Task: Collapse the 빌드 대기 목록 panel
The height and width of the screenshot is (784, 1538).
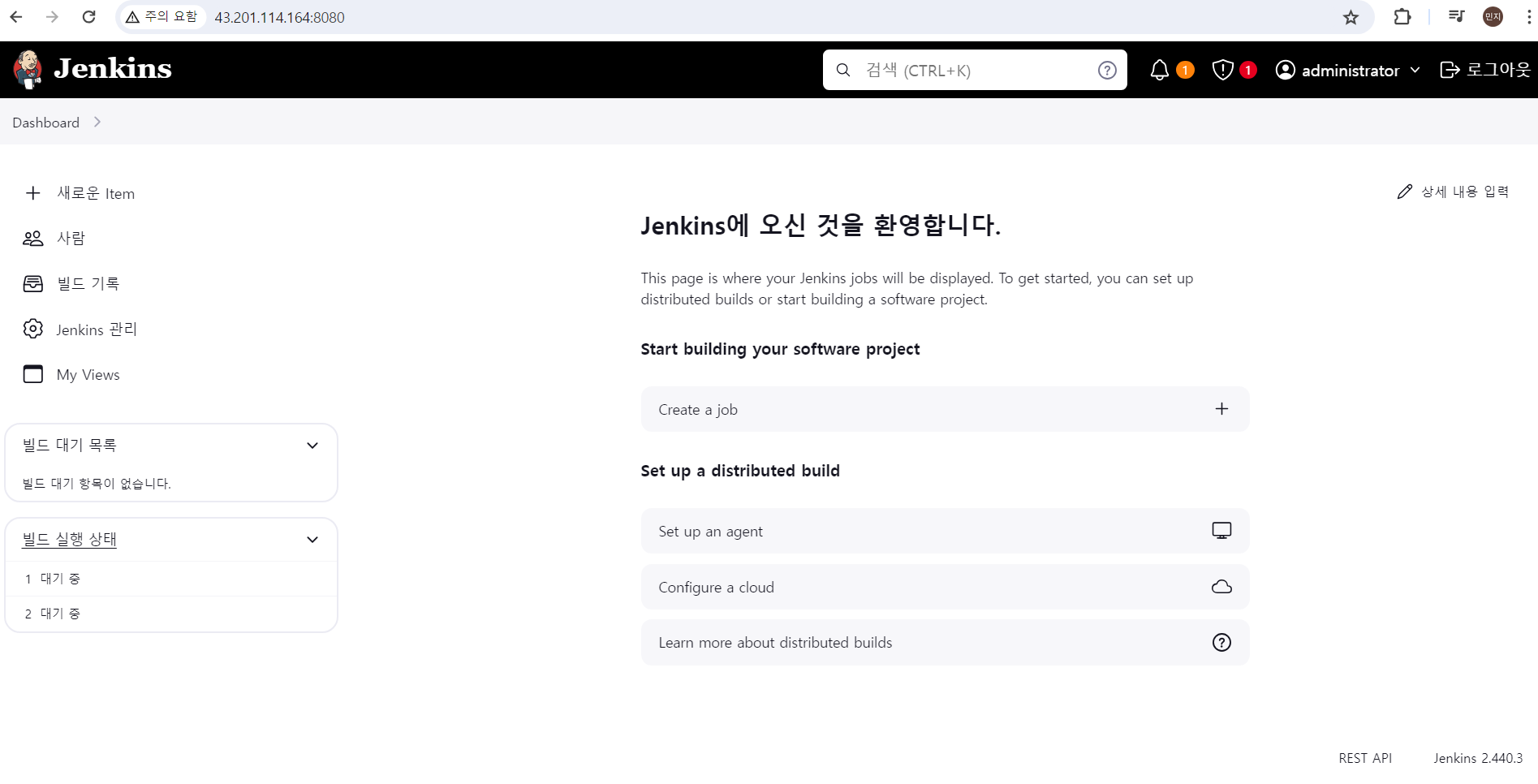Action: (312, 446)
